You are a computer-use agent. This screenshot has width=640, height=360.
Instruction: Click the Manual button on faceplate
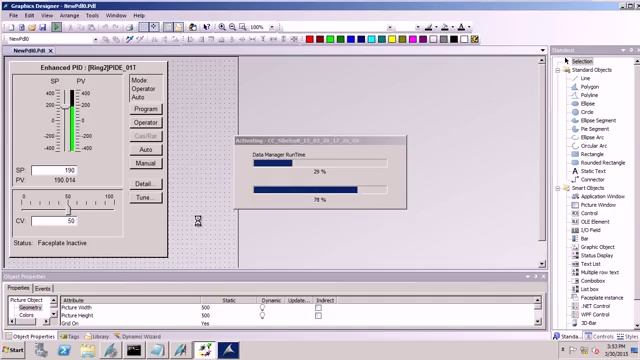(146, 163)
